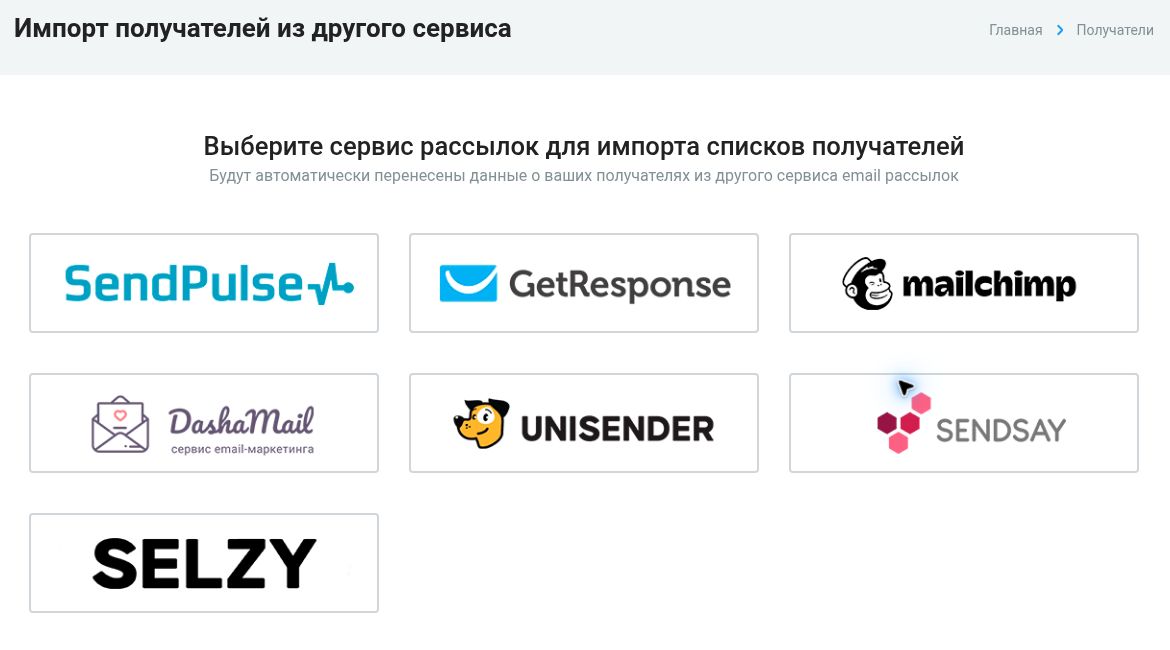Screen dimensions: 1170x650
Task: Open the Главная breadcrumb link
Action: [x=1016, y=30]
